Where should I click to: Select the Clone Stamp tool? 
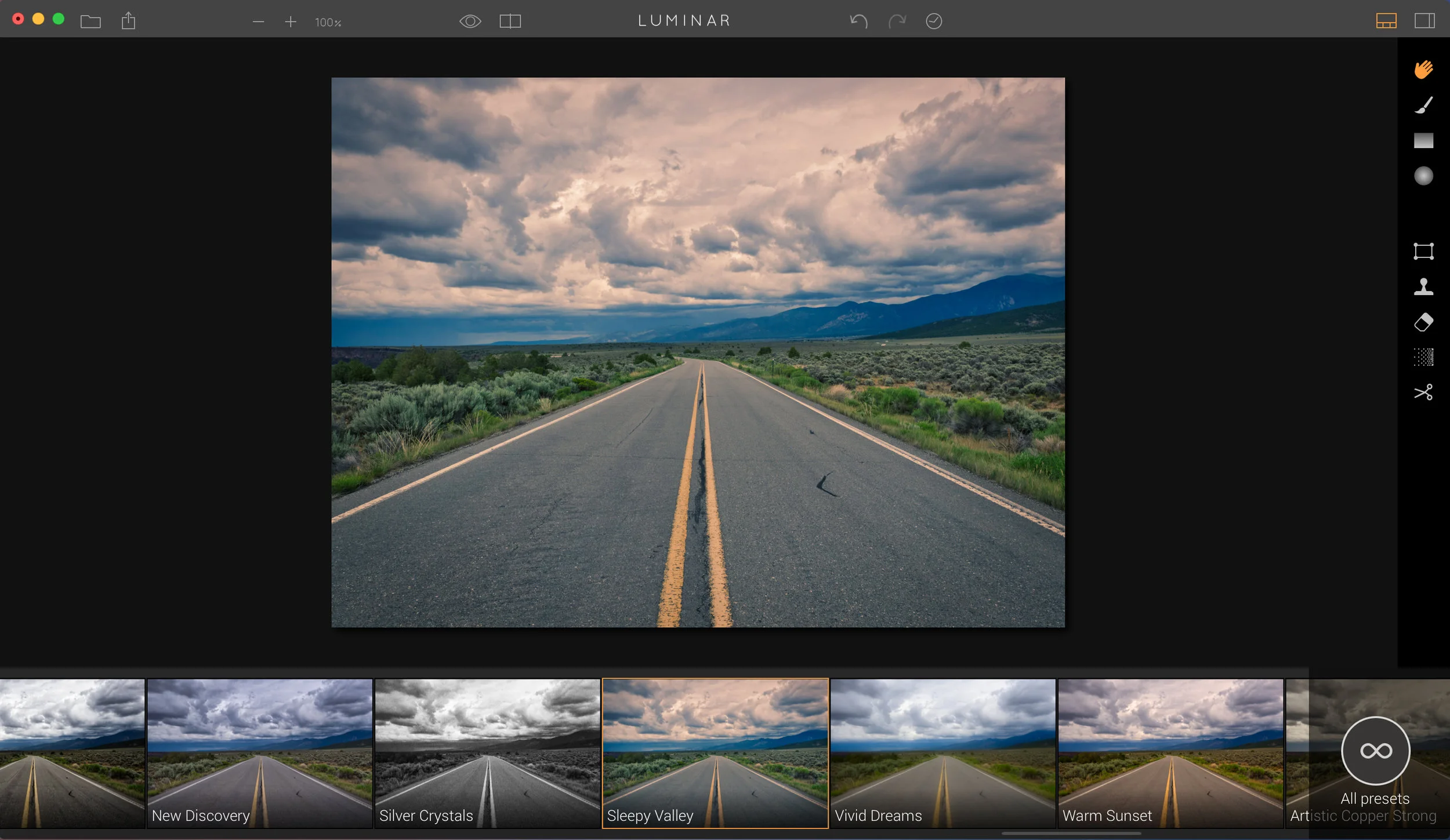pos(1423,286)
